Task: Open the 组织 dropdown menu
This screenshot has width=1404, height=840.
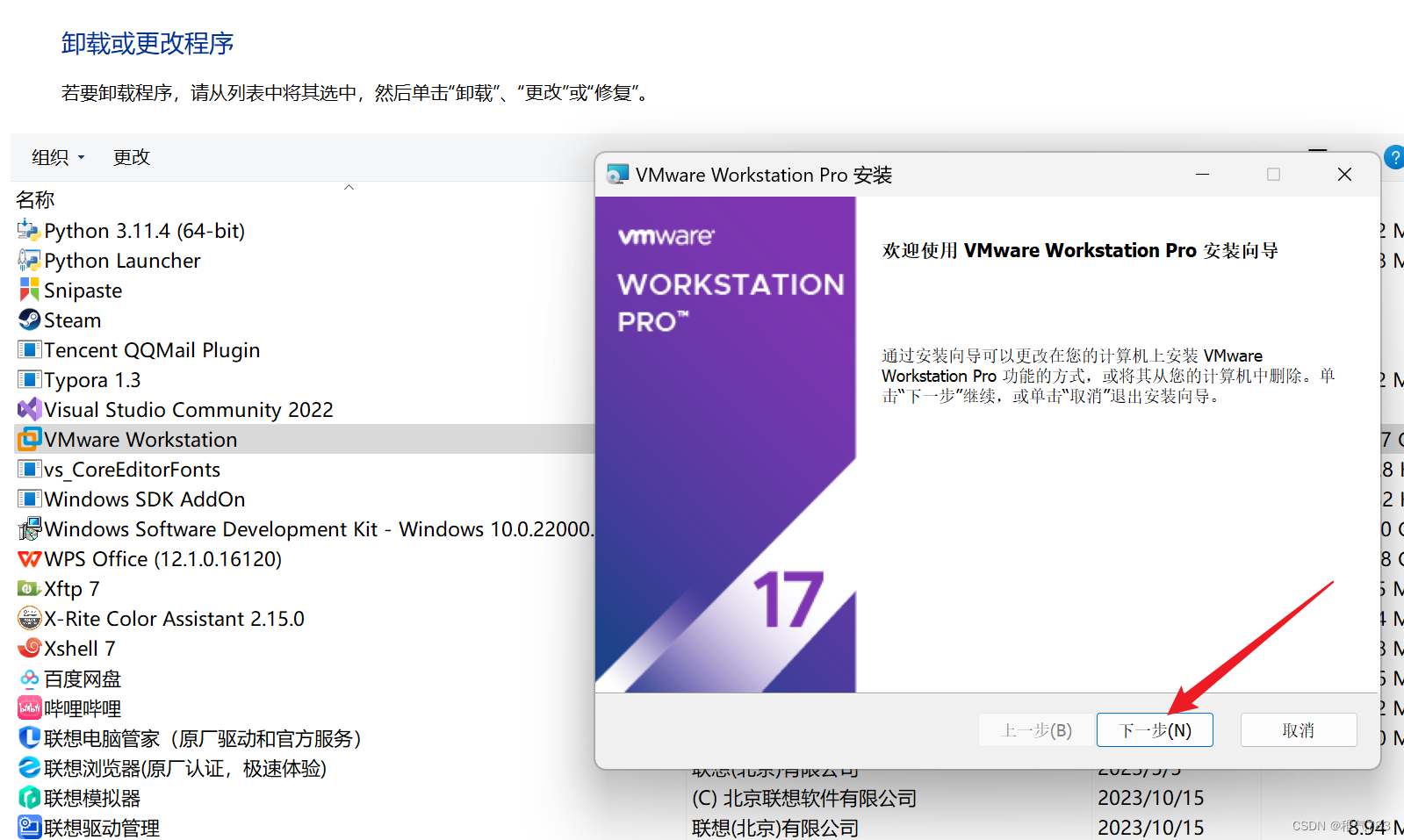Action: pos(58,157)
